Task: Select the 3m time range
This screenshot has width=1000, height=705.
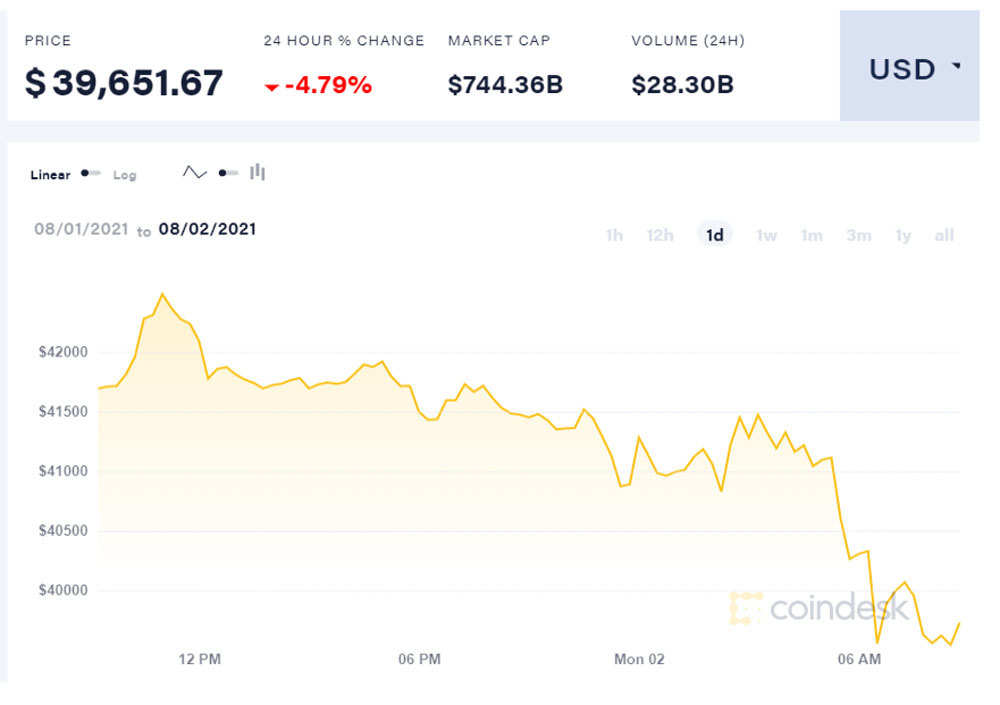Action: (858, 235)
